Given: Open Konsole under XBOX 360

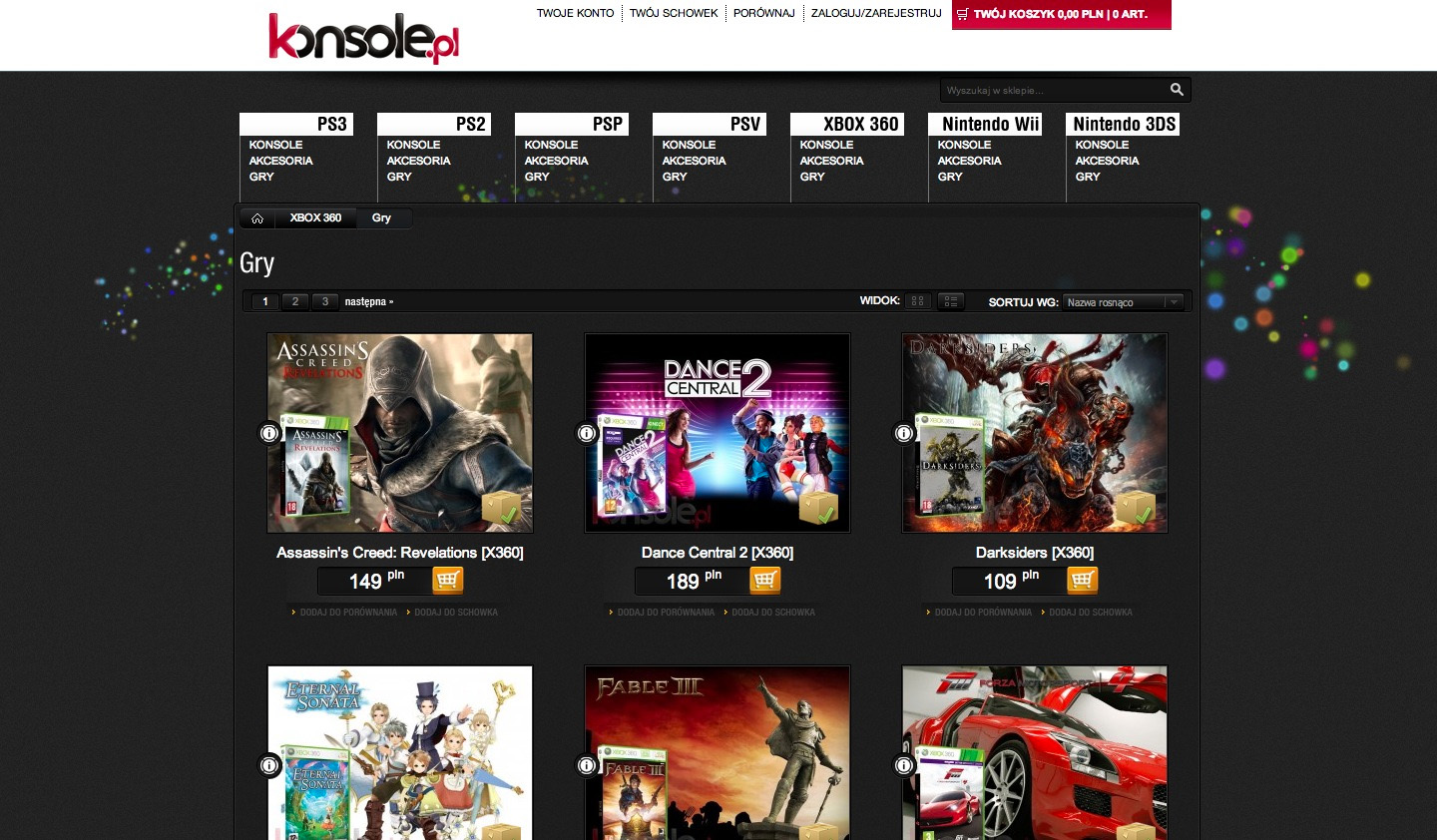Looking at the screenshot, I should coord(826,145).
